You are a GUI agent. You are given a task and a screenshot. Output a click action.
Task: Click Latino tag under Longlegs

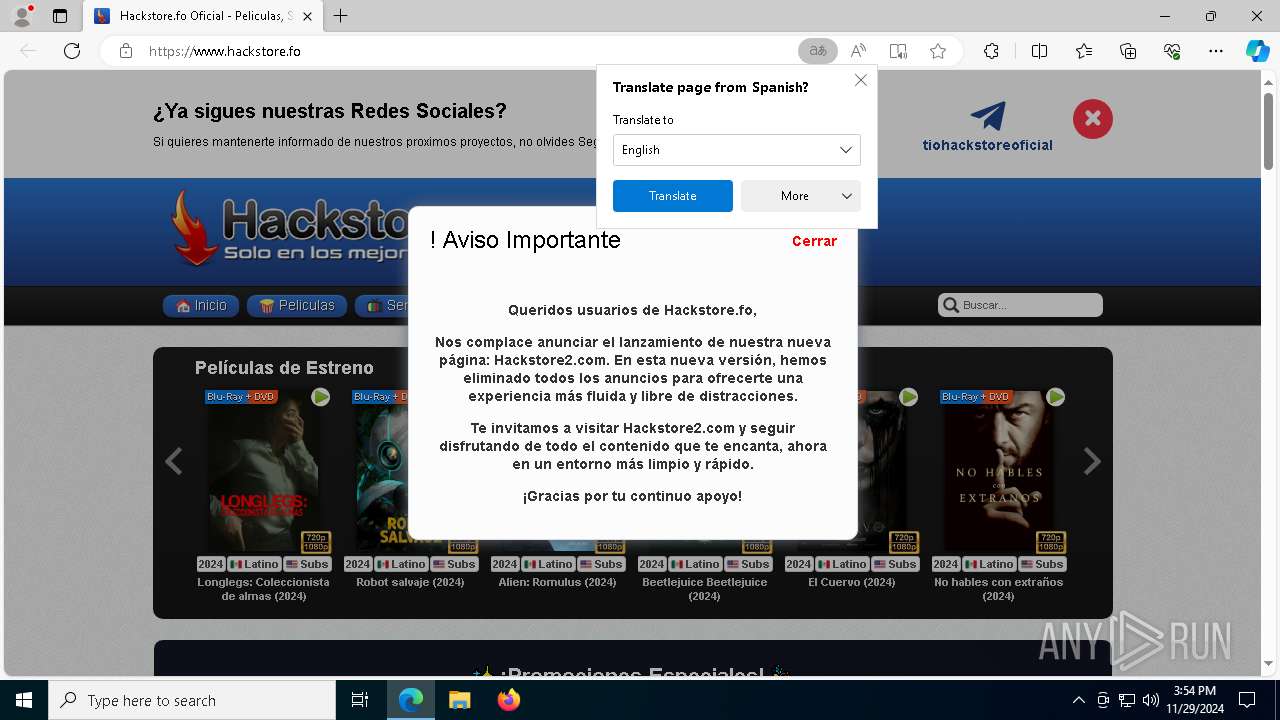tap(255, 564)
